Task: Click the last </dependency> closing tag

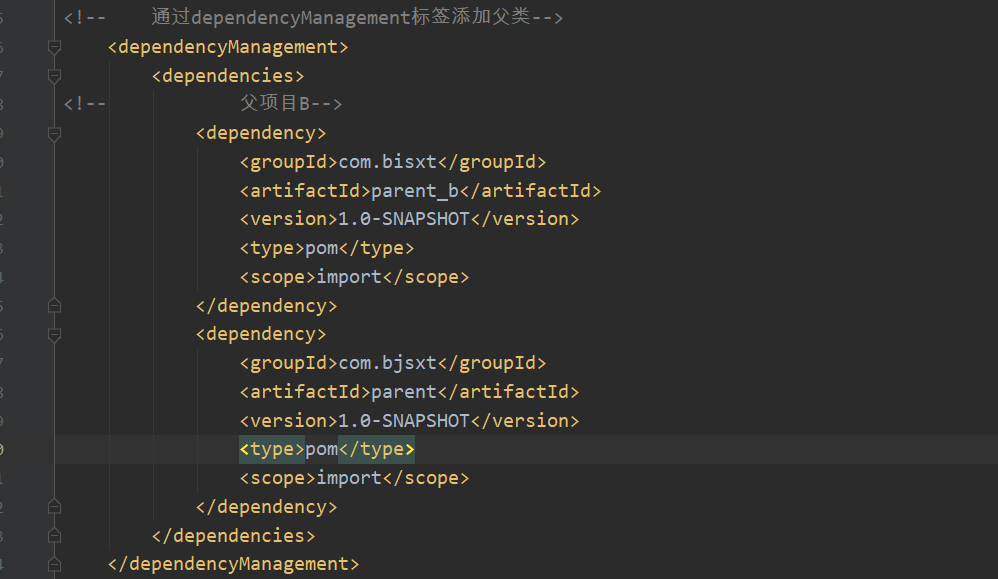Action: tap(266, 506)
